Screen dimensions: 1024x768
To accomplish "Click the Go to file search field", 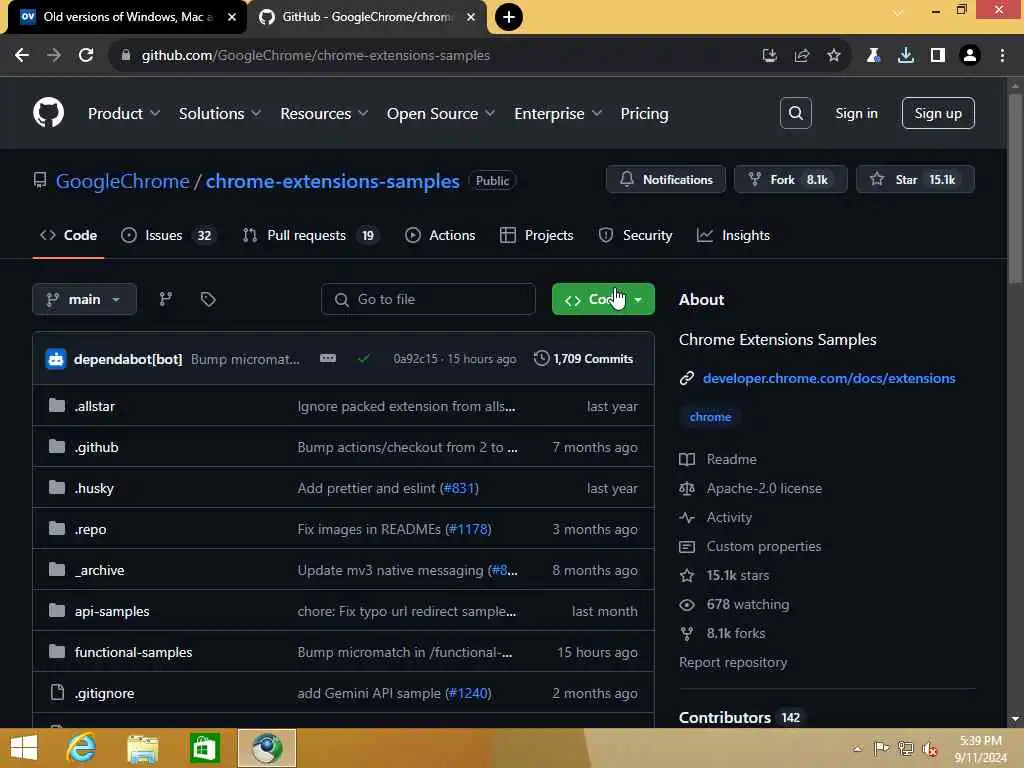I will (428, 299).
